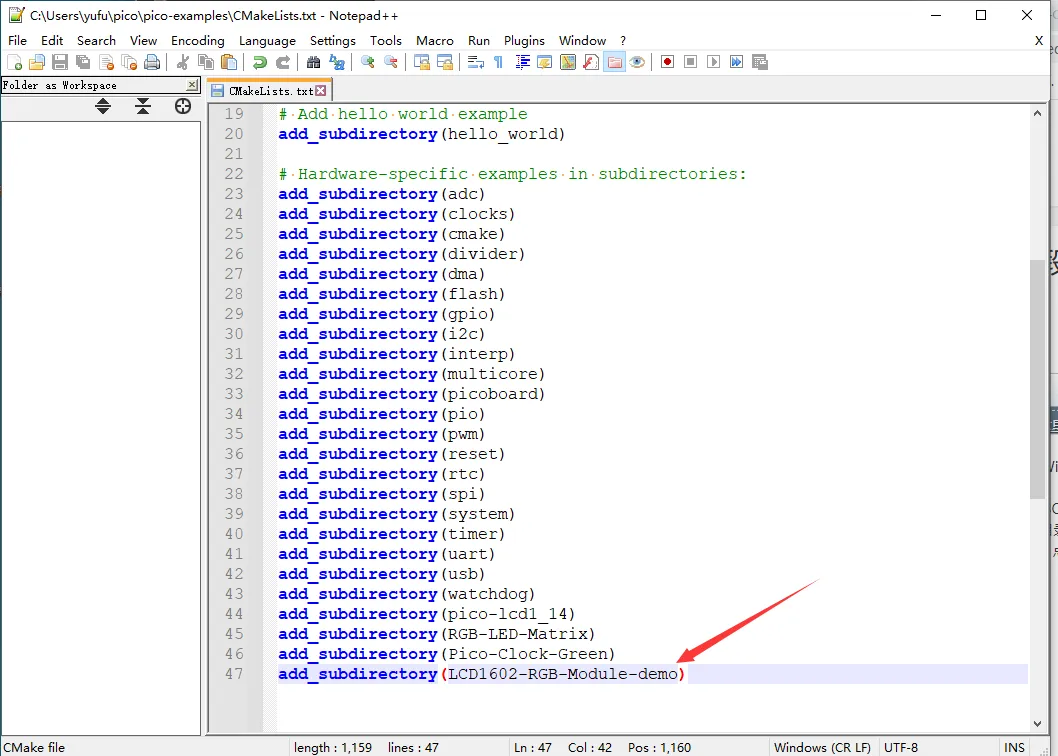
Task: Toggle file monitoring with the eye icon
Action: tap(637, 62)
